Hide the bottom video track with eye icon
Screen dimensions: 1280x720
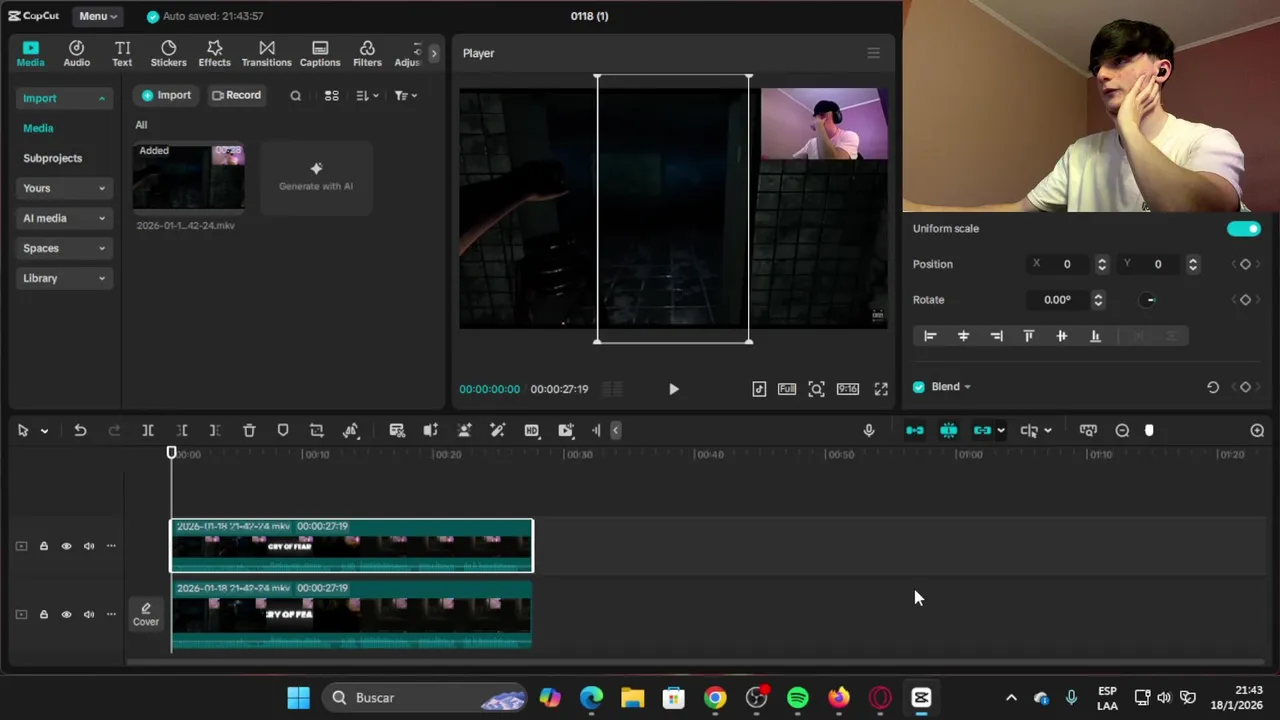(x=67, y=614)
